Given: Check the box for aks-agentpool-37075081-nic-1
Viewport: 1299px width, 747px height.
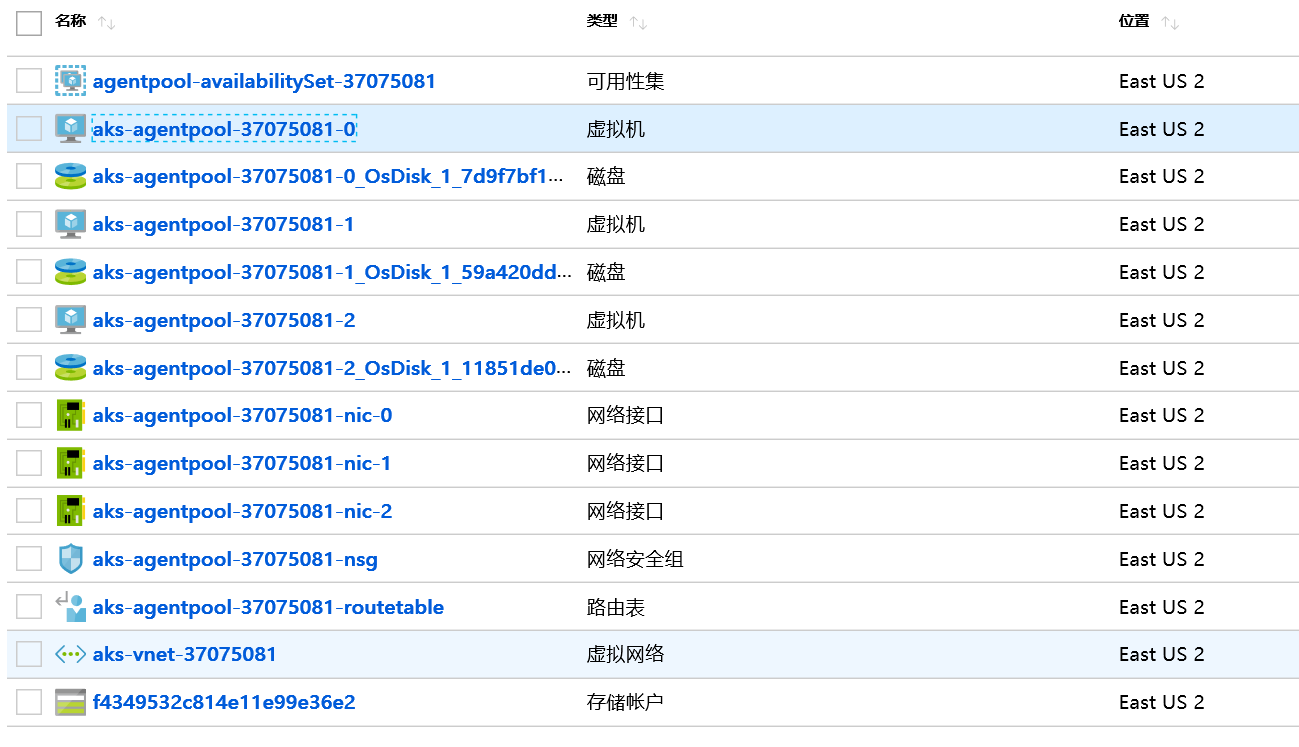Looking at the screenshot, I should [29, 463].
